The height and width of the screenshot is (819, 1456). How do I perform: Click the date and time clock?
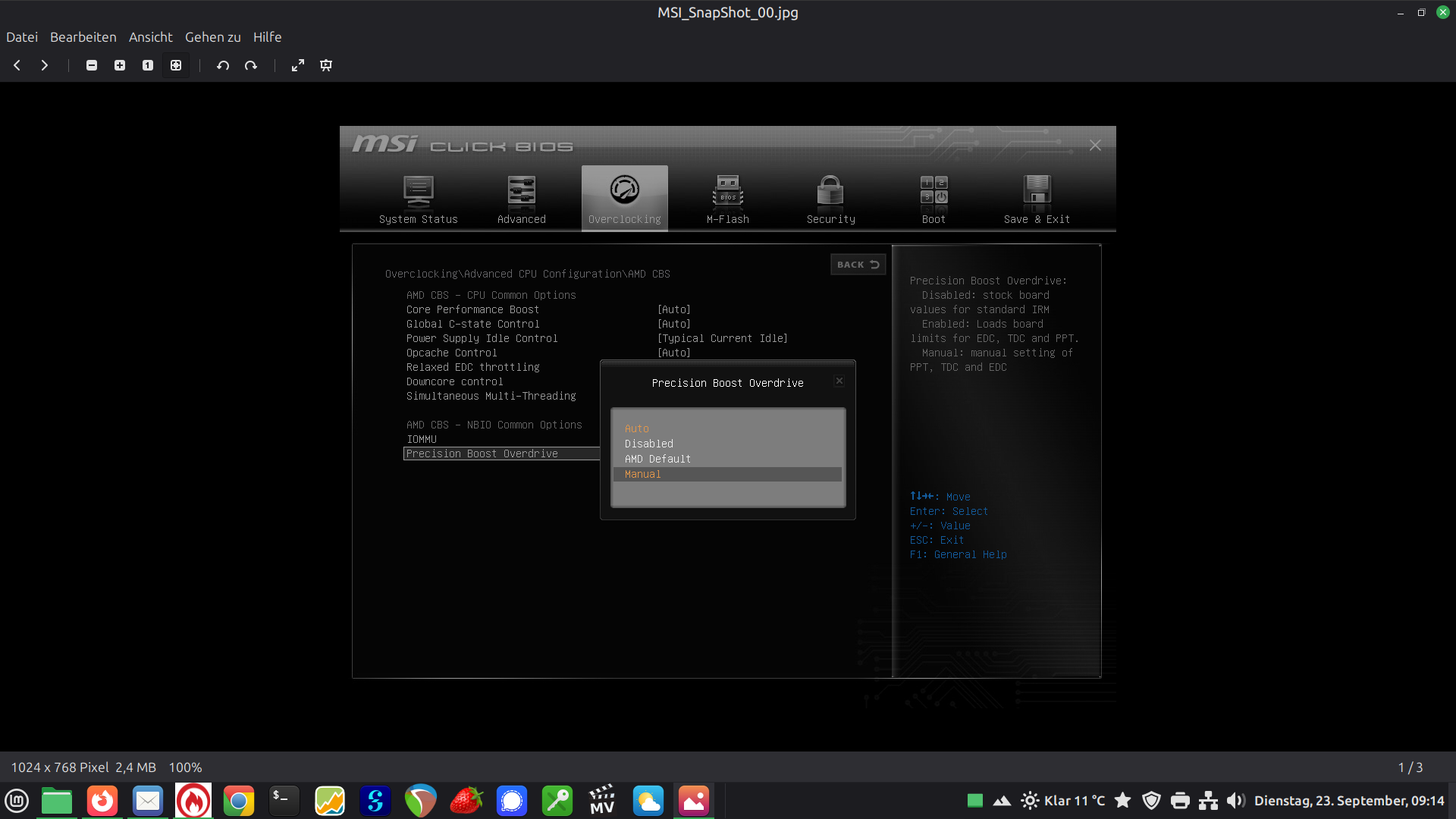[1348, 801]
